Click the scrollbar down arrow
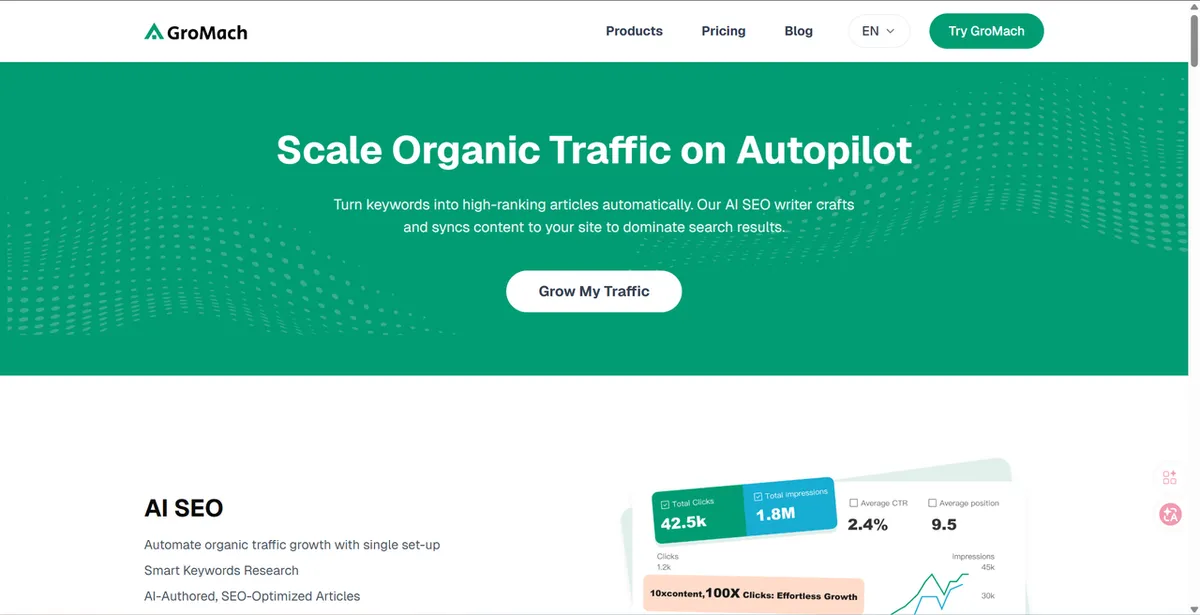Screen dimensions: 1200x615 click(1194, 607)
